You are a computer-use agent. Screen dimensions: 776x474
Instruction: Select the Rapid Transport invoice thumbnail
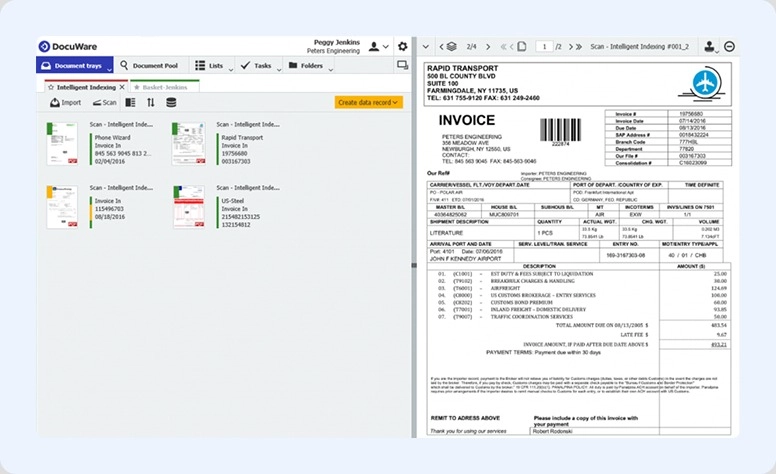click(189, 143)
